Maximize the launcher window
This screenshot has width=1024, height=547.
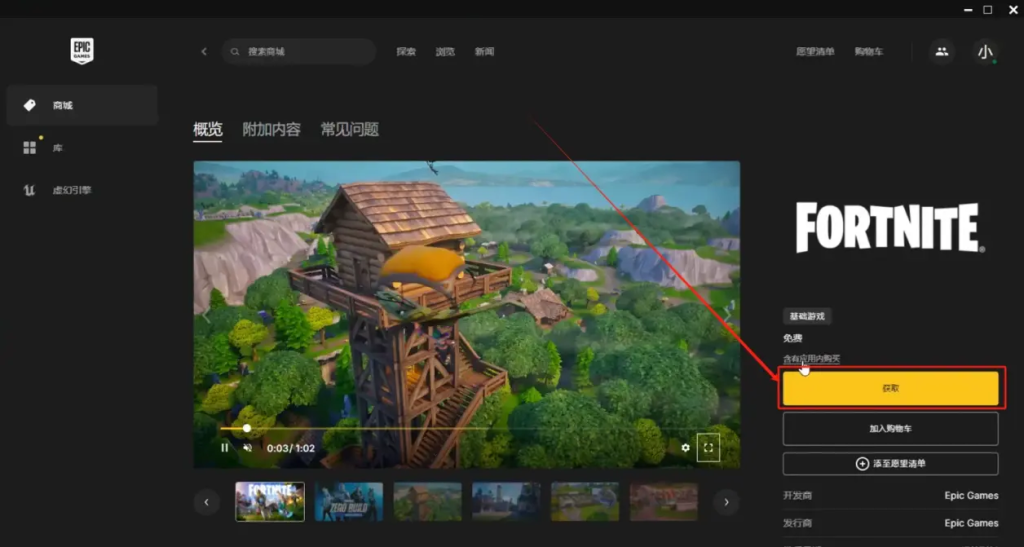pyautogui.click(x=988, y=10)
